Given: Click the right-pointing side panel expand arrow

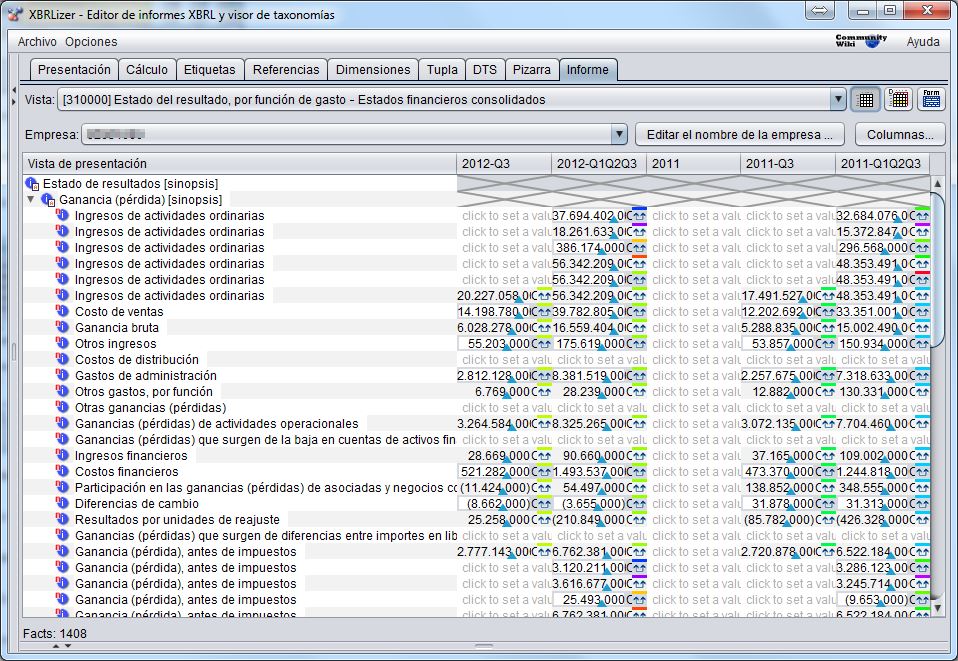Looking at the screenshot, I should coord(14,101).
